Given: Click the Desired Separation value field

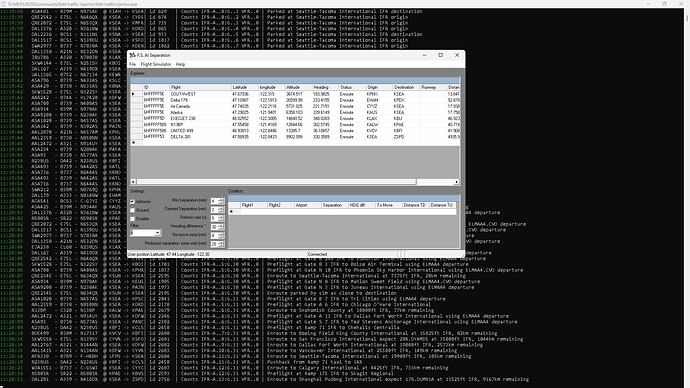Looking at the screenshot, I should pos(214,210).
